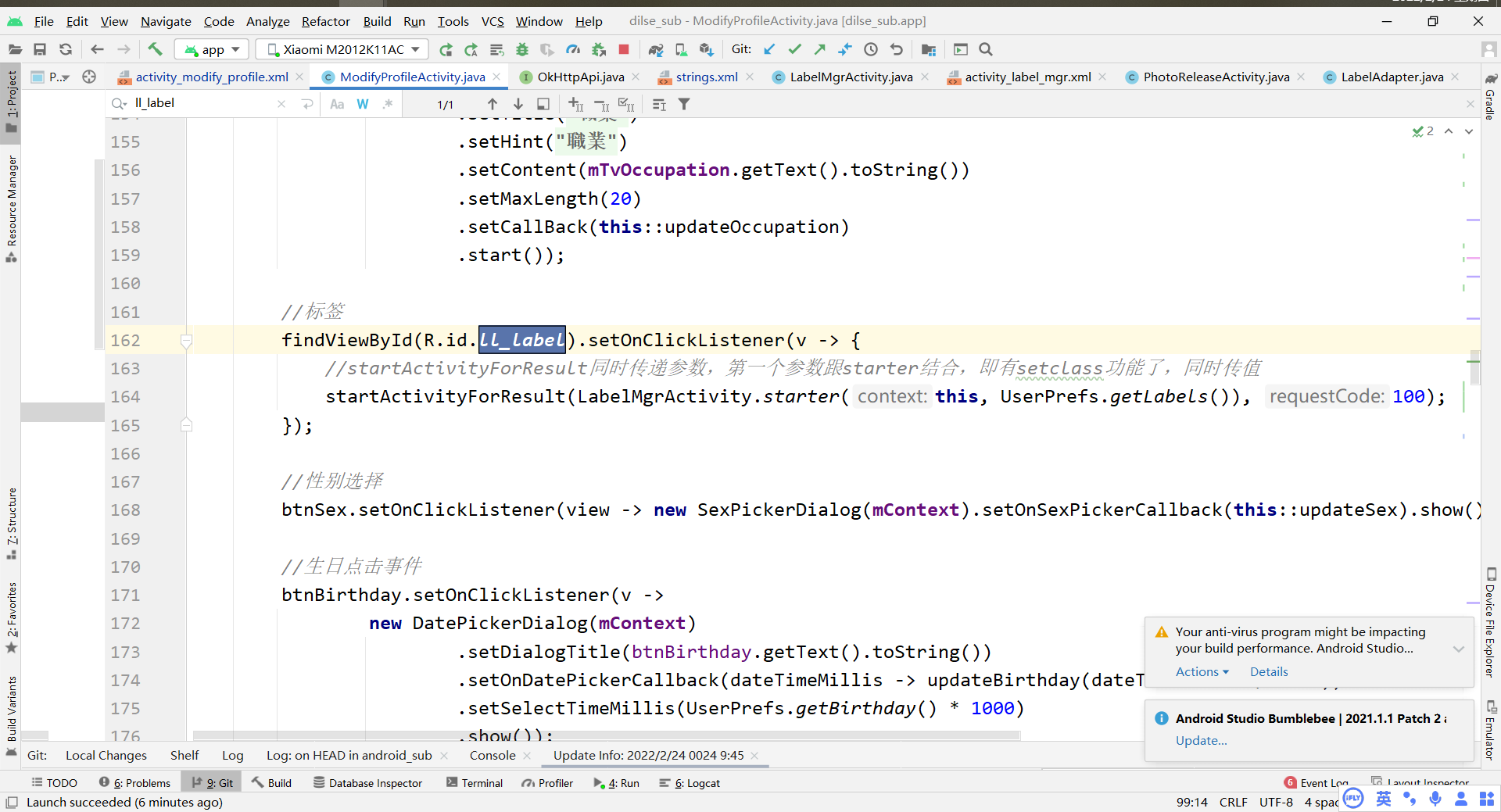Go to next occurrence with down arrow
1501x812 pixels.
click(518, 104)
